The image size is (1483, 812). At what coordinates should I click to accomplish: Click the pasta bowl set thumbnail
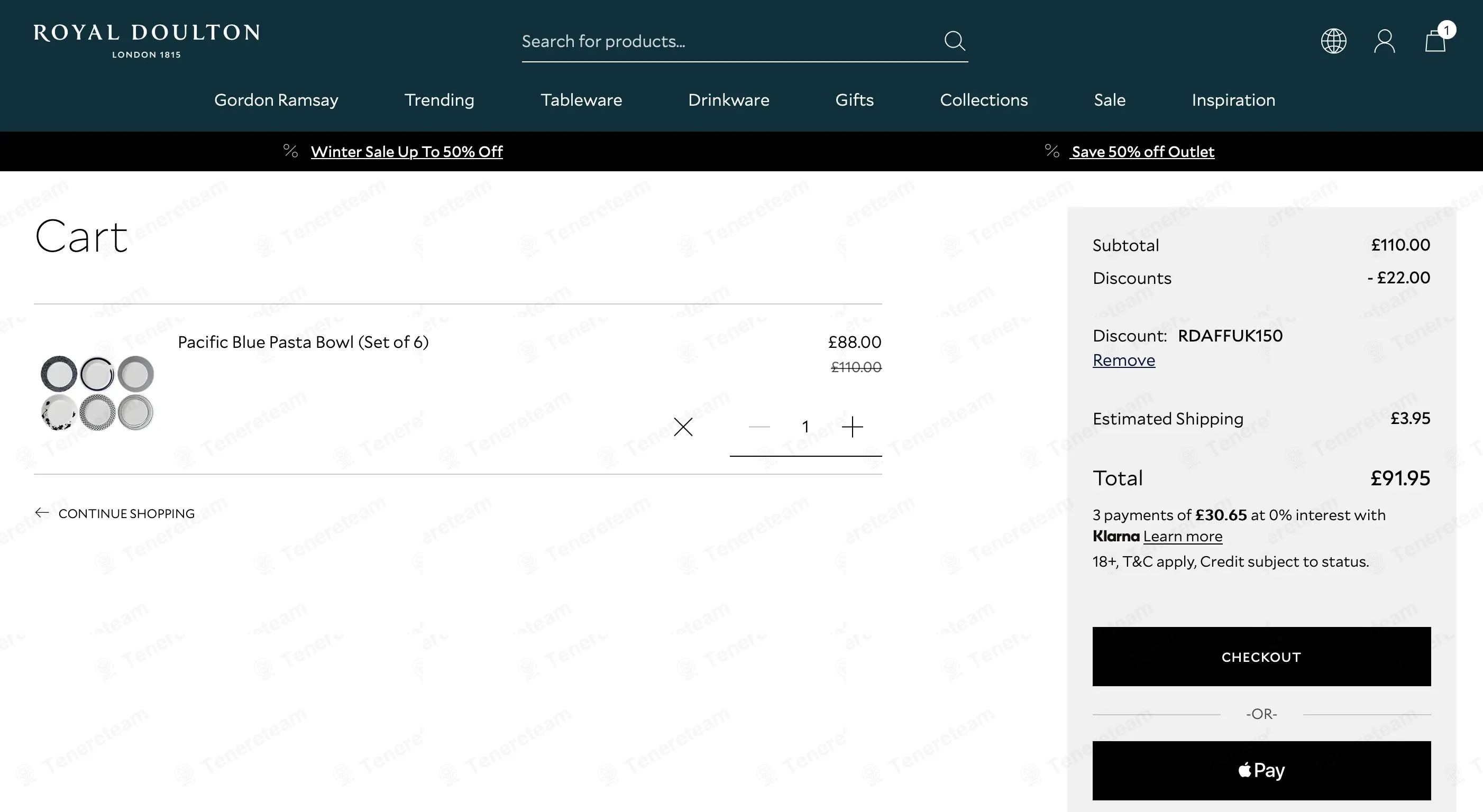point(97,392)
